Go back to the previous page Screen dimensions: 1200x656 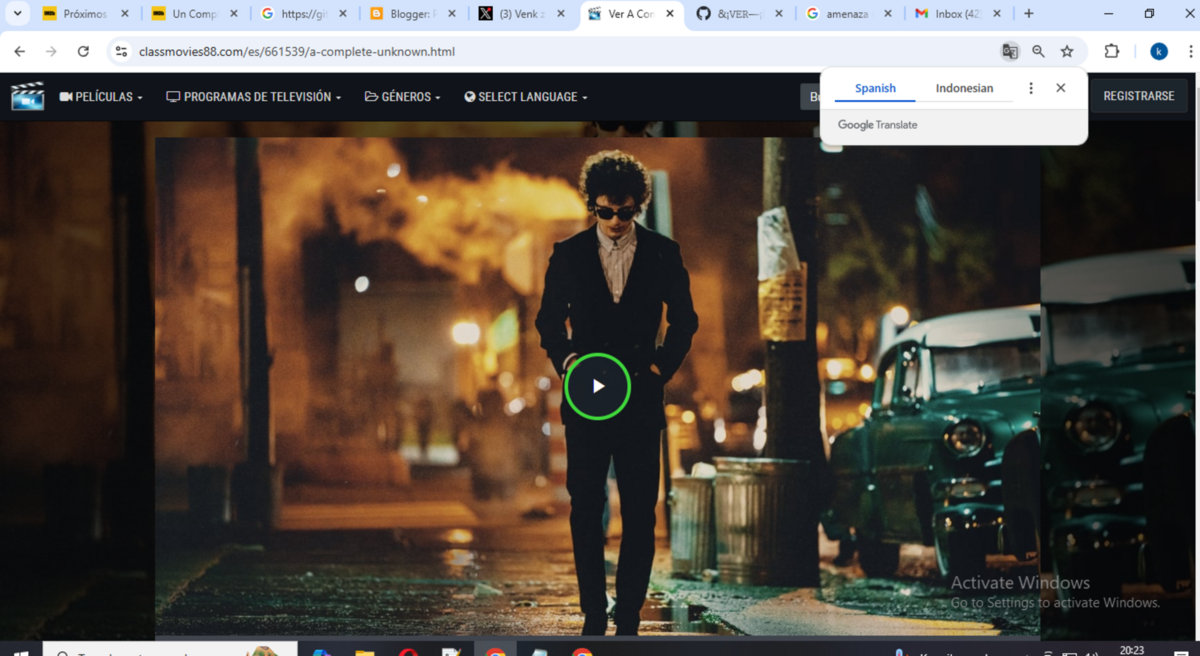(19, 51)
